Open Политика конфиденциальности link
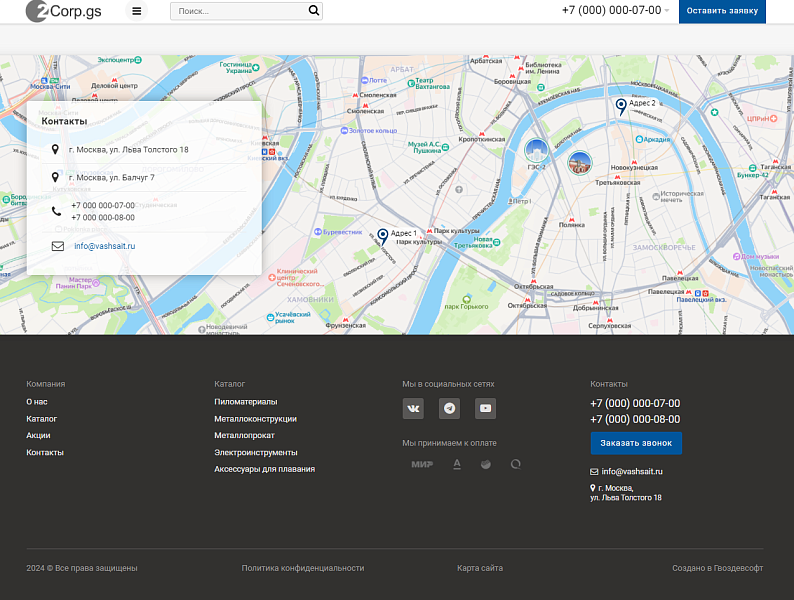The image size is (794, 600). click(x=303, y=568)
